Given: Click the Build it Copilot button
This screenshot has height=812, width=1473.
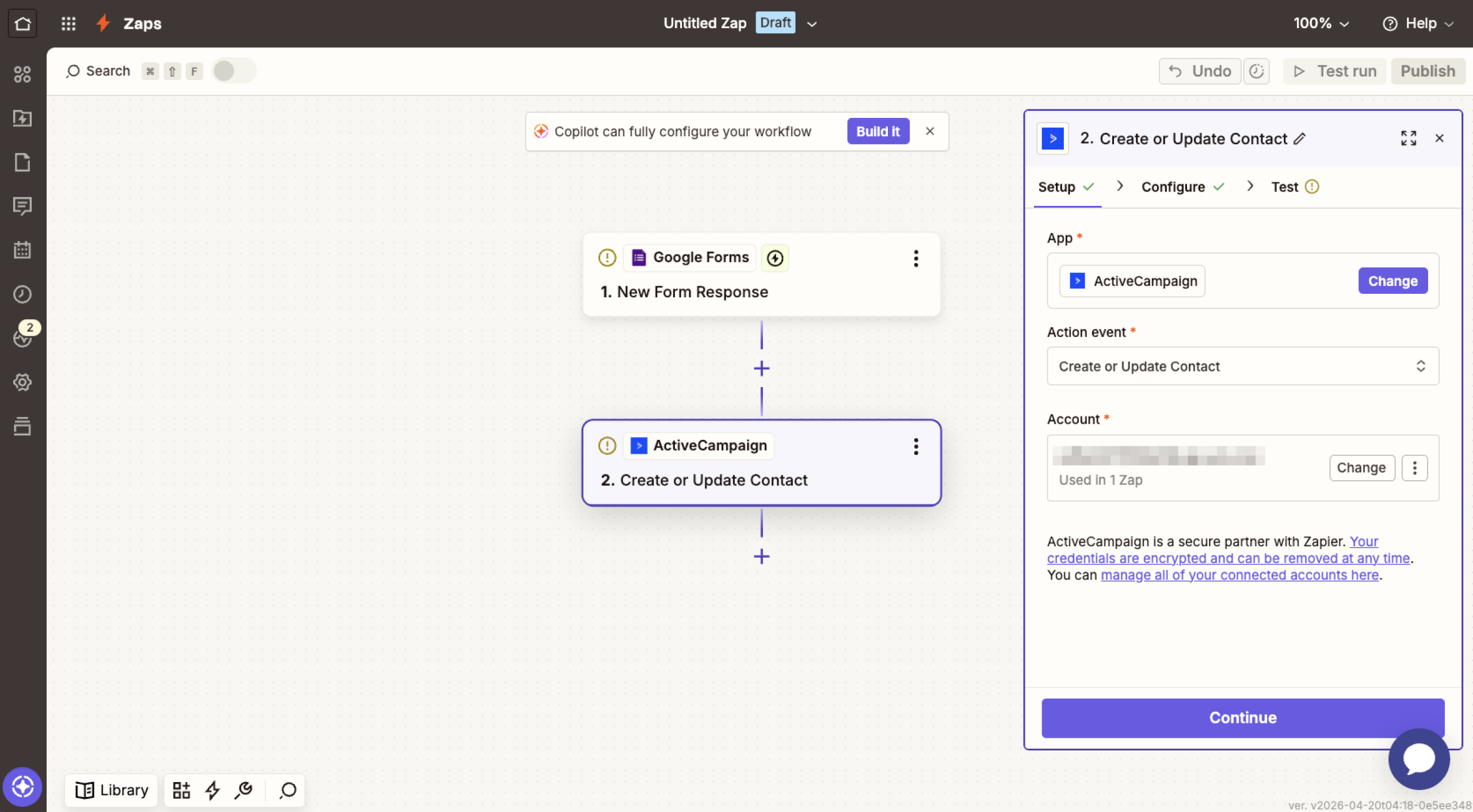Looking at the screenshot, I should (x=877, y=131).
